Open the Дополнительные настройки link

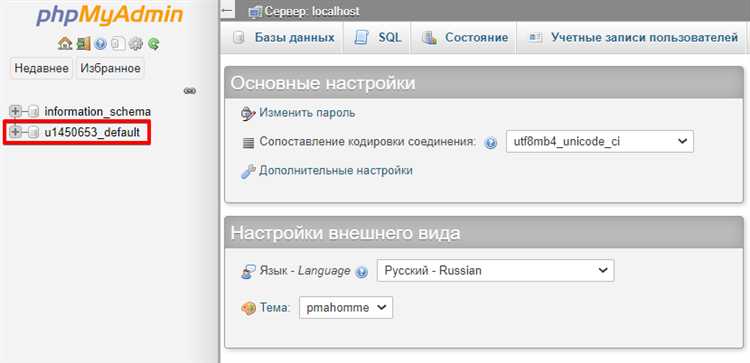coord(336,171)
